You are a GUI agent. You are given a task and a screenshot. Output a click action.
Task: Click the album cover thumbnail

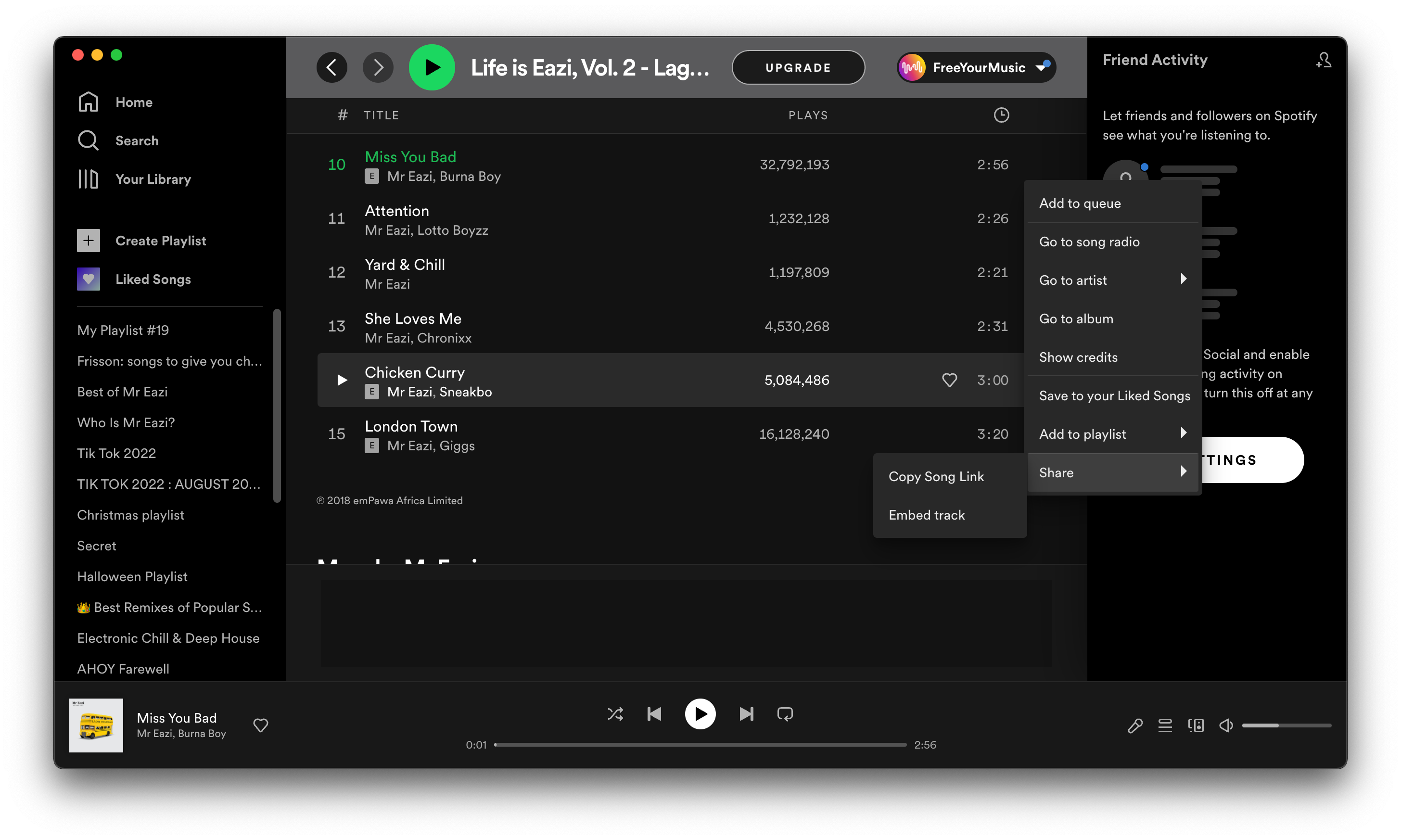[x=96, y=725]
